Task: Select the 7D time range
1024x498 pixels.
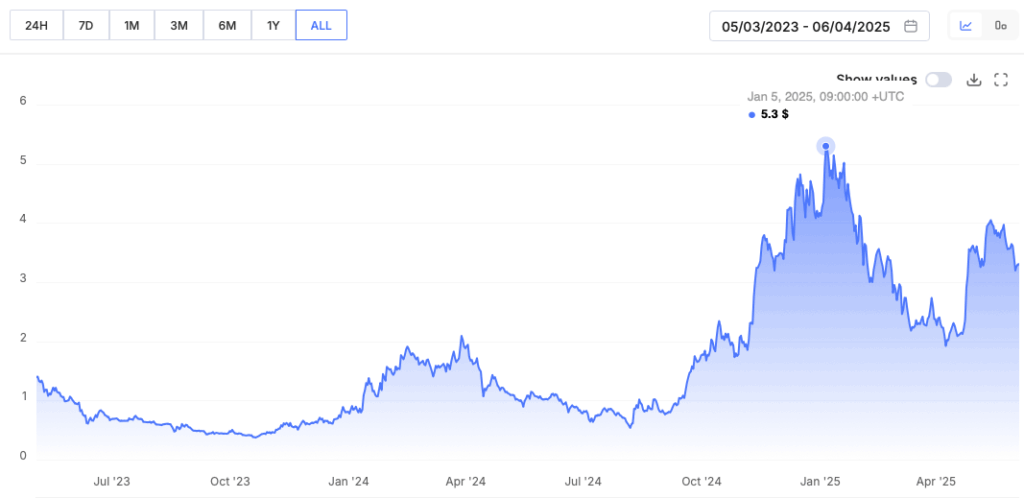Action: (x=86, y=26)
